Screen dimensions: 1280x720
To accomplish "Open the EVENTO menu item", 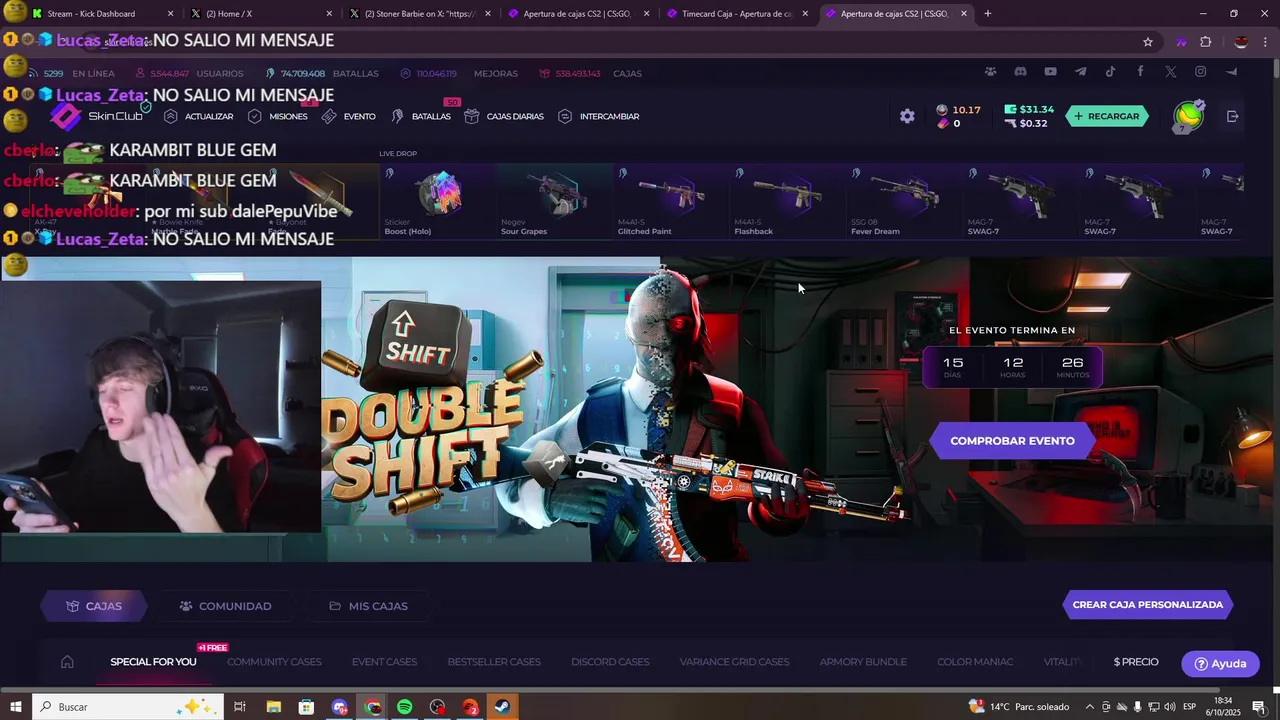I will click(x=349, y=116).
